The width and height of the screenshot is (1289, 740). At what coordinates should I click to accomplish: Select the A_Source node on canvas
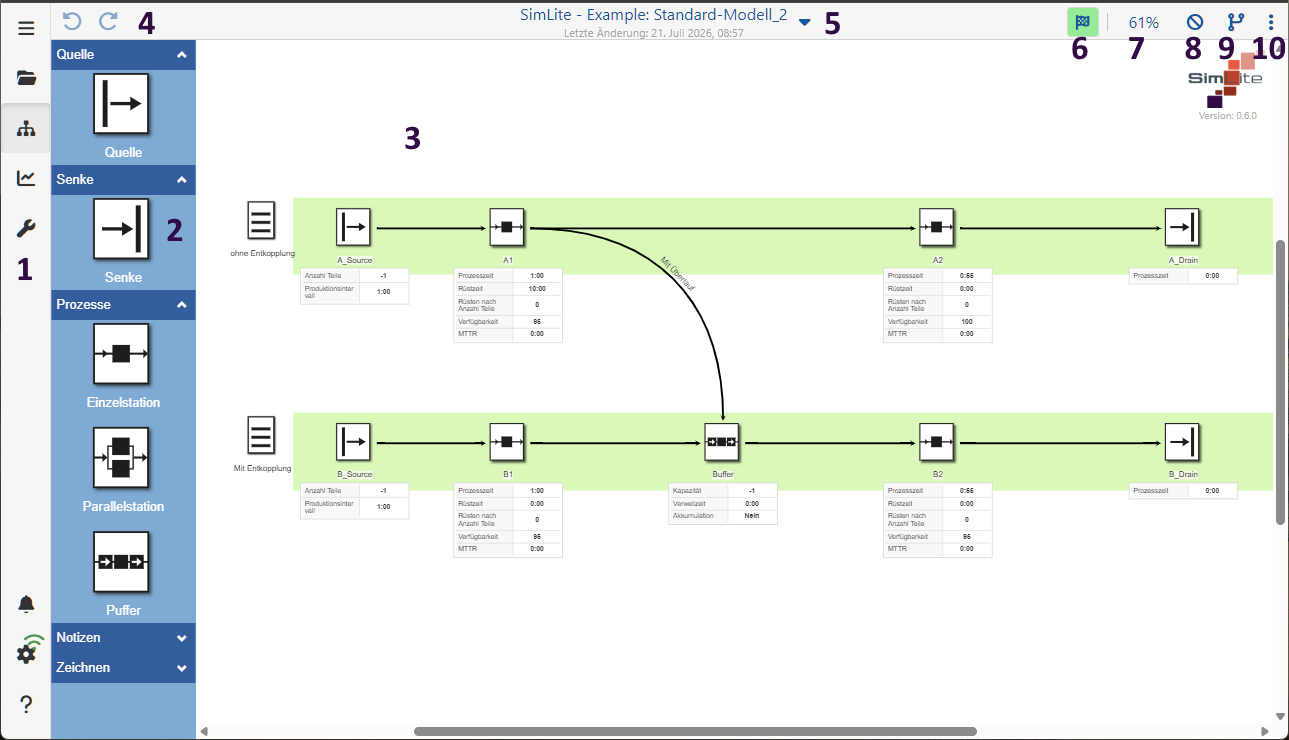click(354, 228)
